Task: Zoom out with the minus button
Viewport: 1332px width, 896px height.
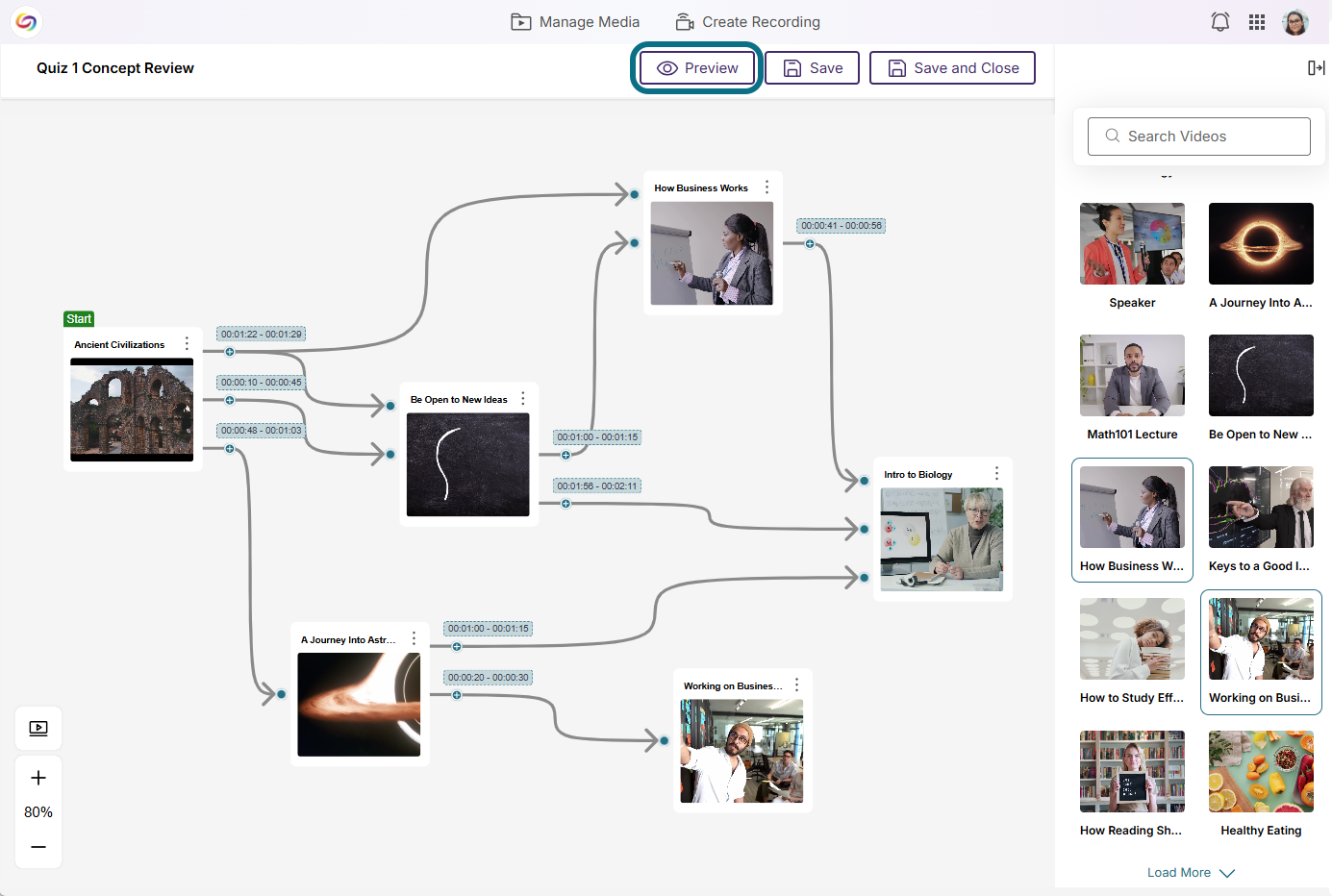Action: coord(38,847)
